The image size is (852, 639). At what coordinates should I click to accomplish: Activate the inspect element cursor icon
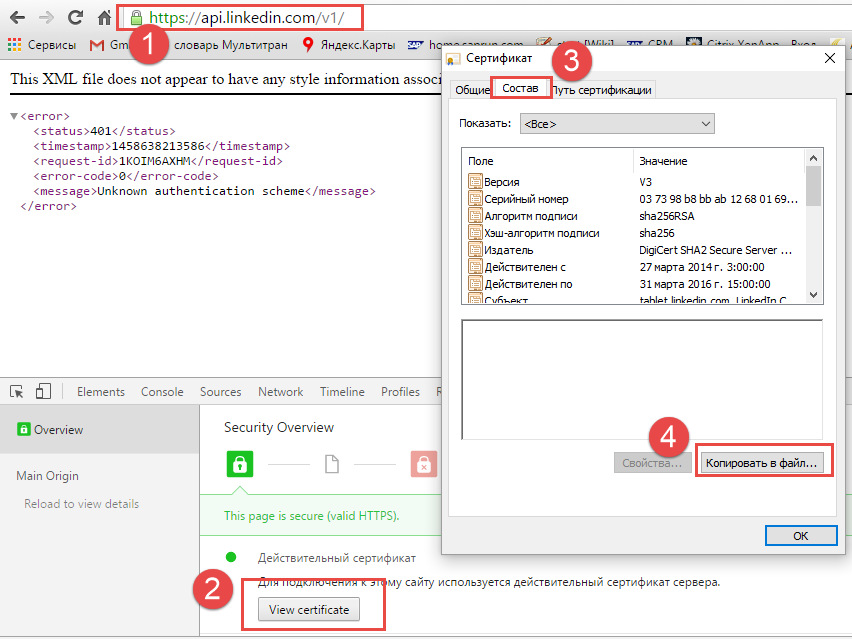coord(16,391)
